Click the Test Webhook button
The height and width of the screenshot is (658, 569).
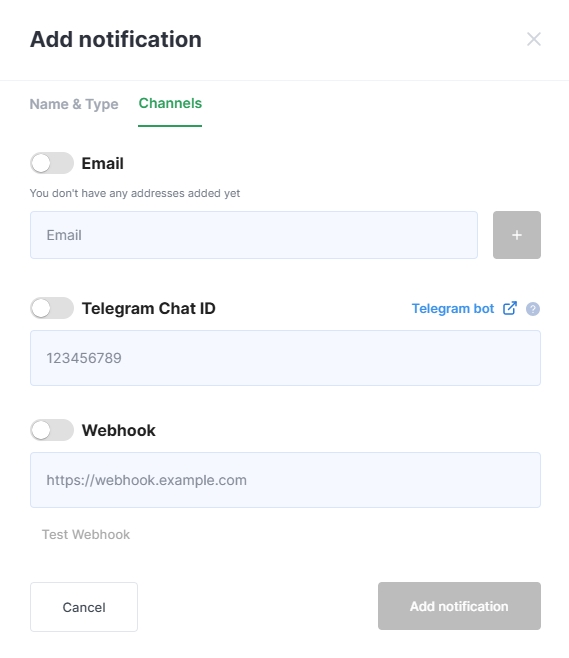point(86,534)
